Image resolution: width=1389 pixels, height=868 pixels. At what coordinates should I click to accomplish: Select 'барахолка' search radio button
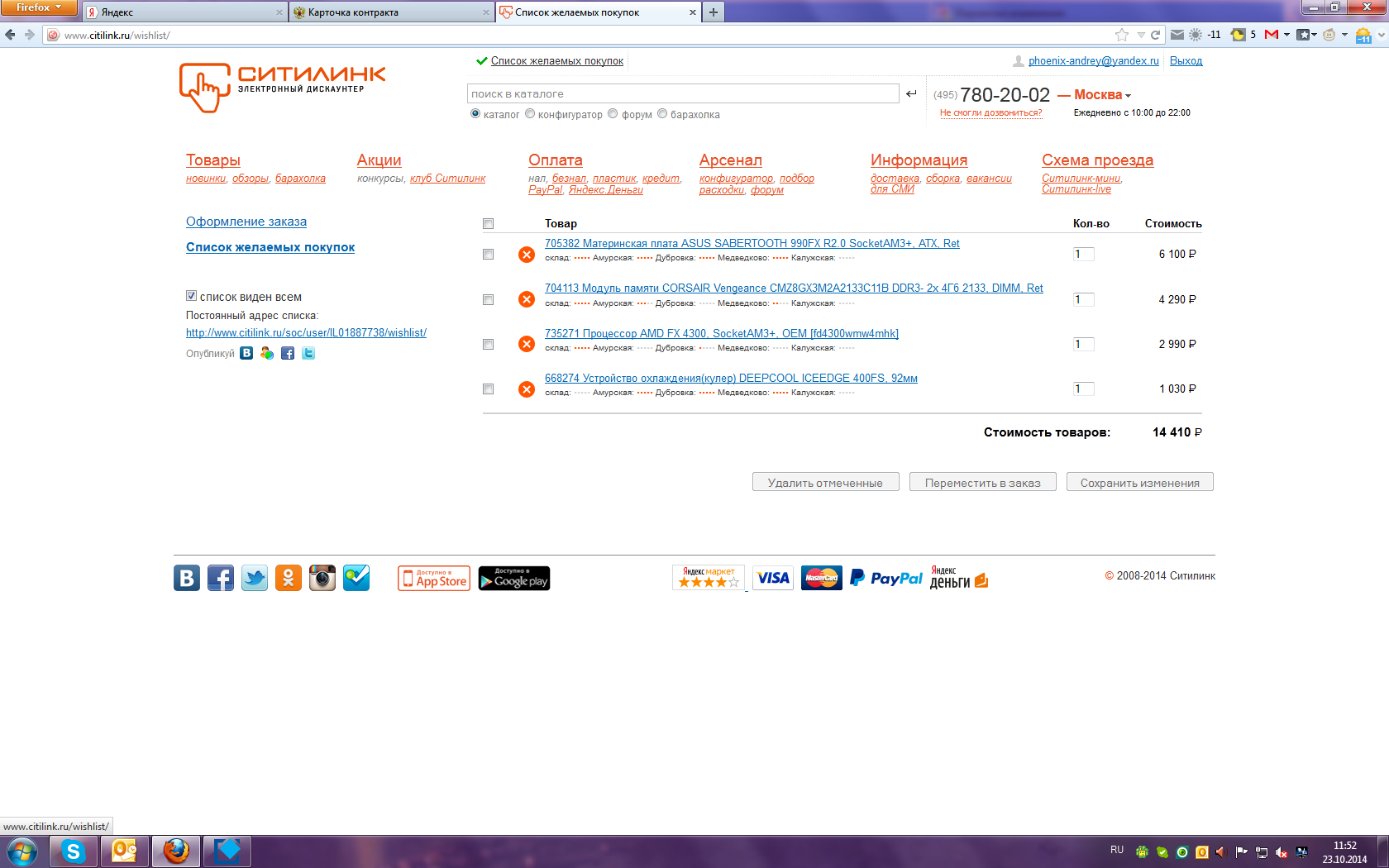point(662,114)
